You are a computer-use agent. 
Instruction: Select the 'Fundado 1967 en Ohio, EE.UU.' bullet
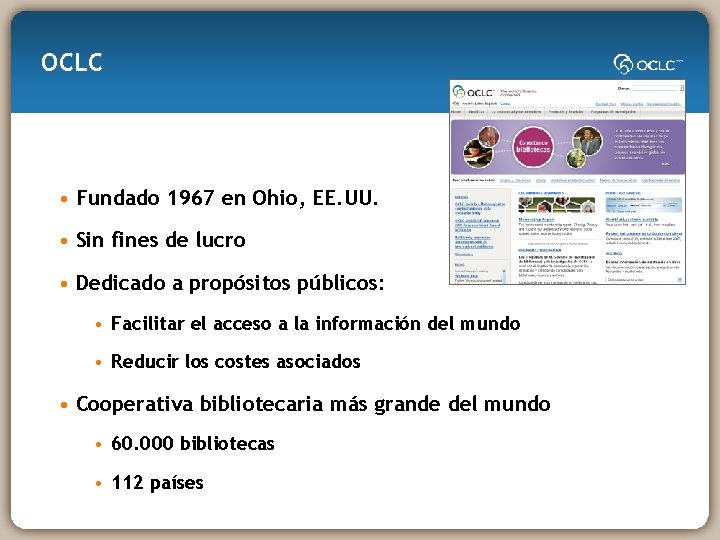(x=227, y=198)
